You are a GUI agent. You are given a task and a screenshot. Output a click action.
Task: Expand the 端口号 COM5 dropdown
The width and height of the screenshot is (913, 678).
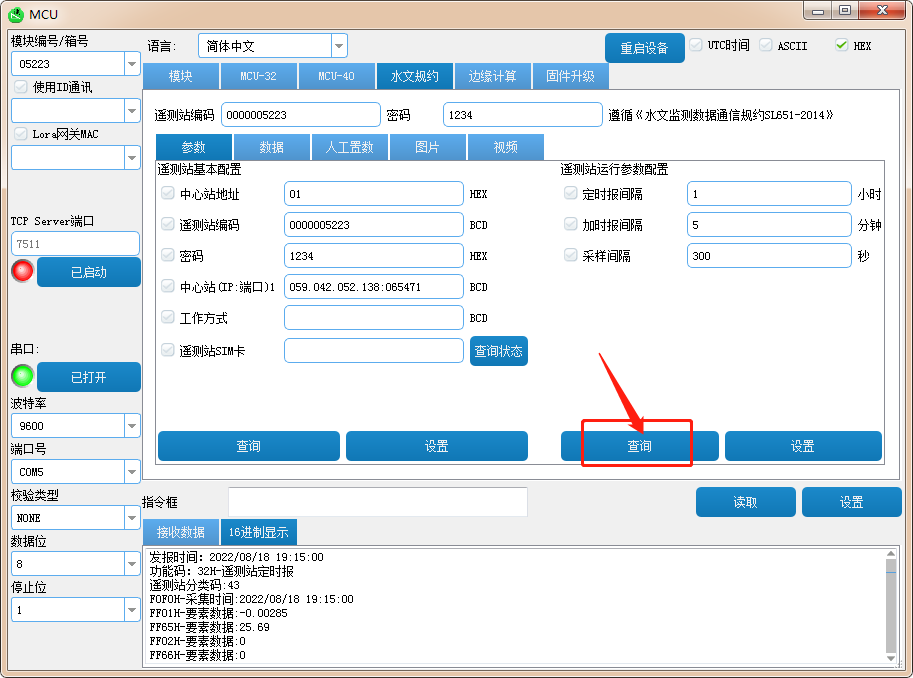[x=132, y=471]
